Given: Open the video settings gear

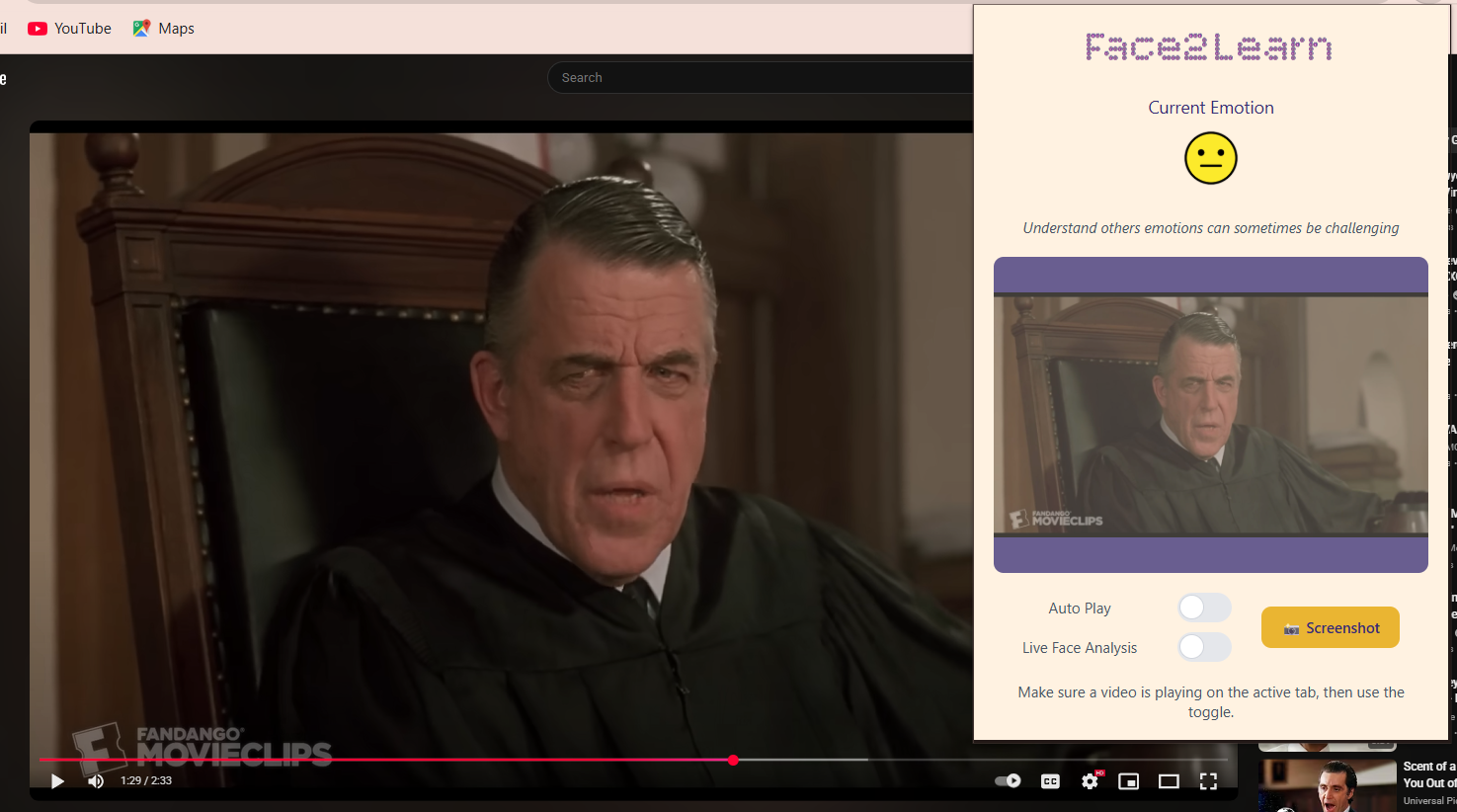Looking at the screenshot, I should click(1090, 781).
